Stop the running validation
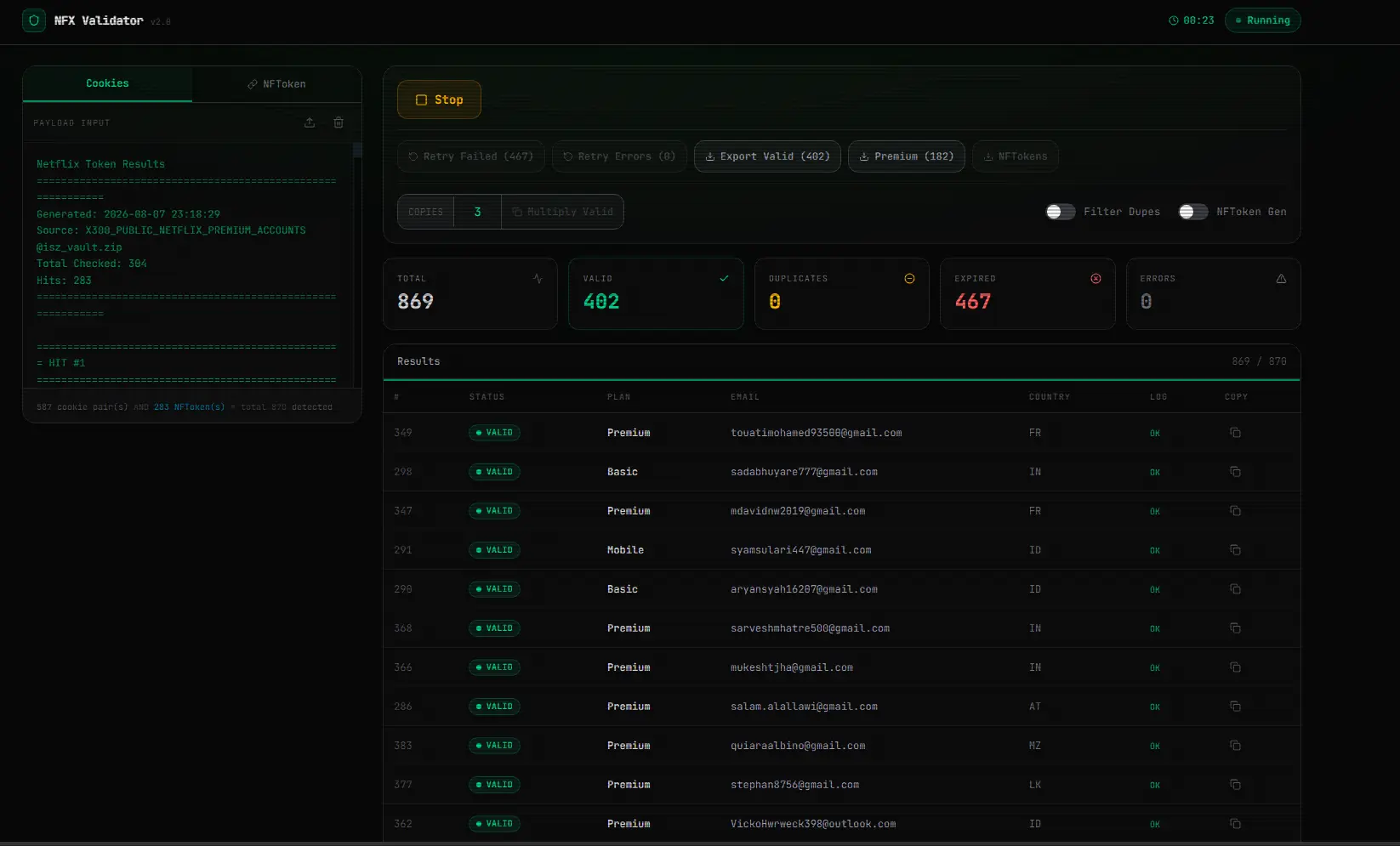The height and width of the screenshot is (846, 1400). coord(439,99)
